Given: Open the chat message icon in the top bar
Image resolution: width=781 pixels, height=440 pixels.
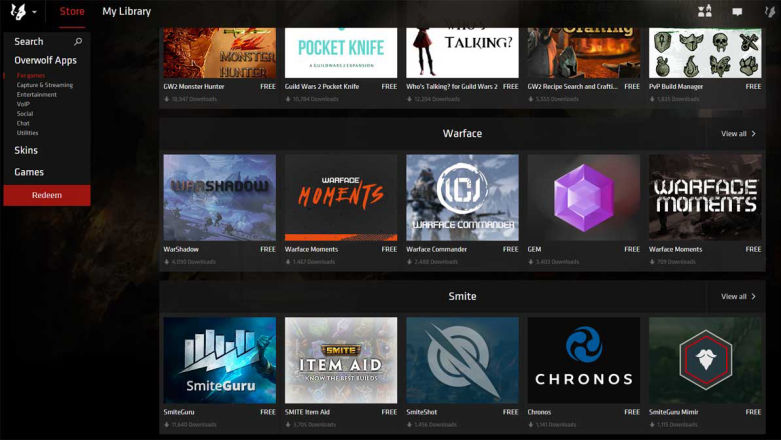Looking at the screenshot, I should tap(737, 12).
